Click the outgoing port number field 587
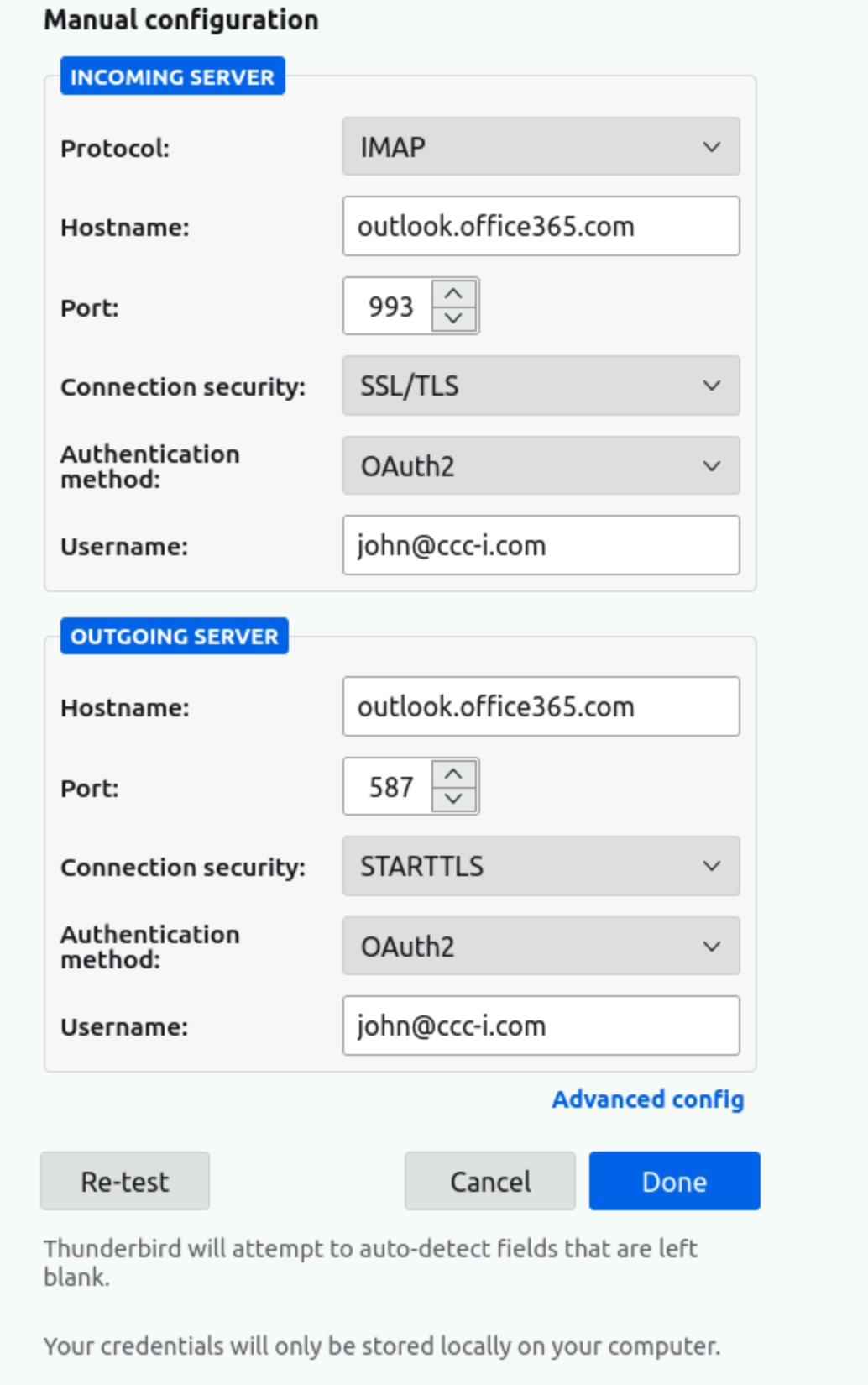868x1385 pixels. pyautogui.click(x=390, y=787)
